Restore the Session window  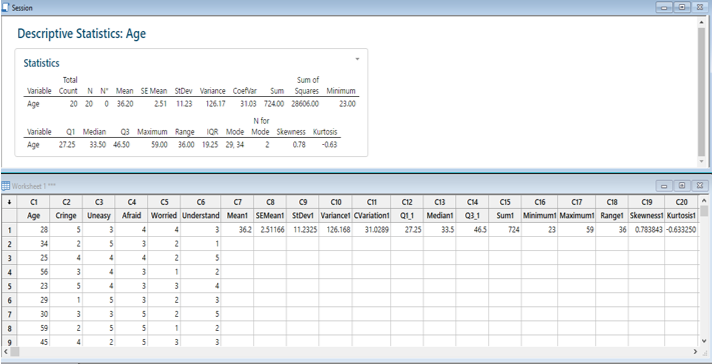click(682, 8)
